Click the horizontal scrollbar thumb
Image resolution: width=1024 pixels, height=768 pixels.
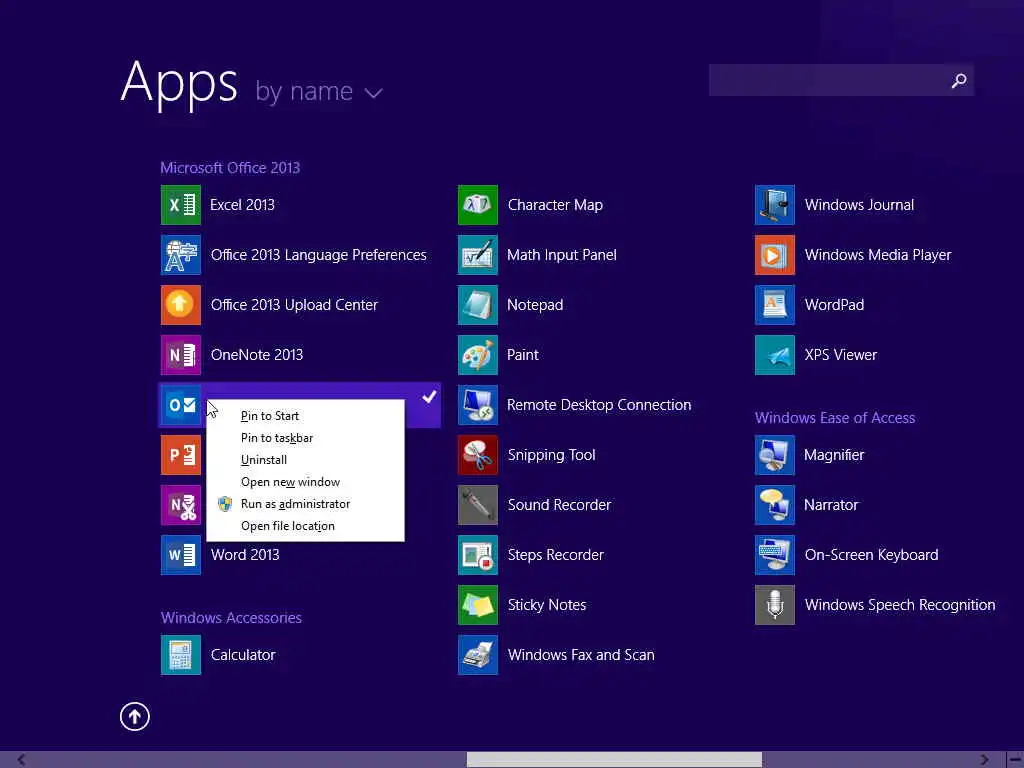[x=614, y=760]
